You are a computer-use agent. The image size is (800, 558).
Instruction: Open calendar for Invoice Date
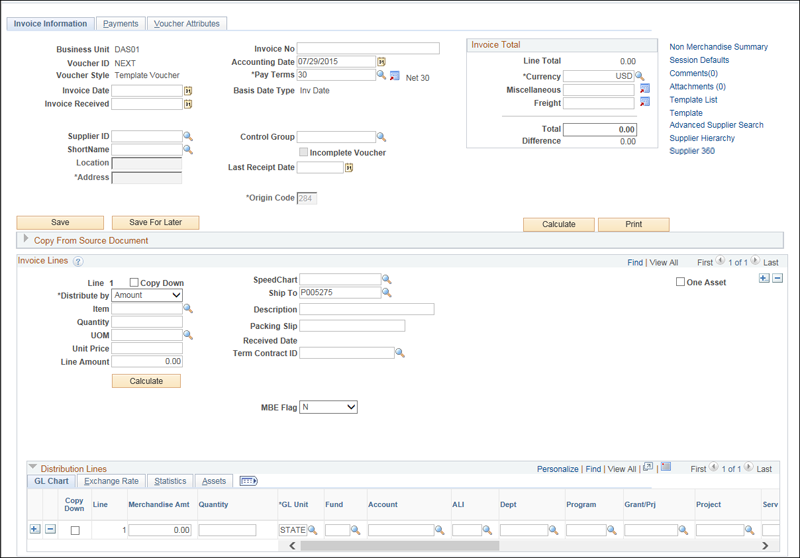[x=188, y=91]
